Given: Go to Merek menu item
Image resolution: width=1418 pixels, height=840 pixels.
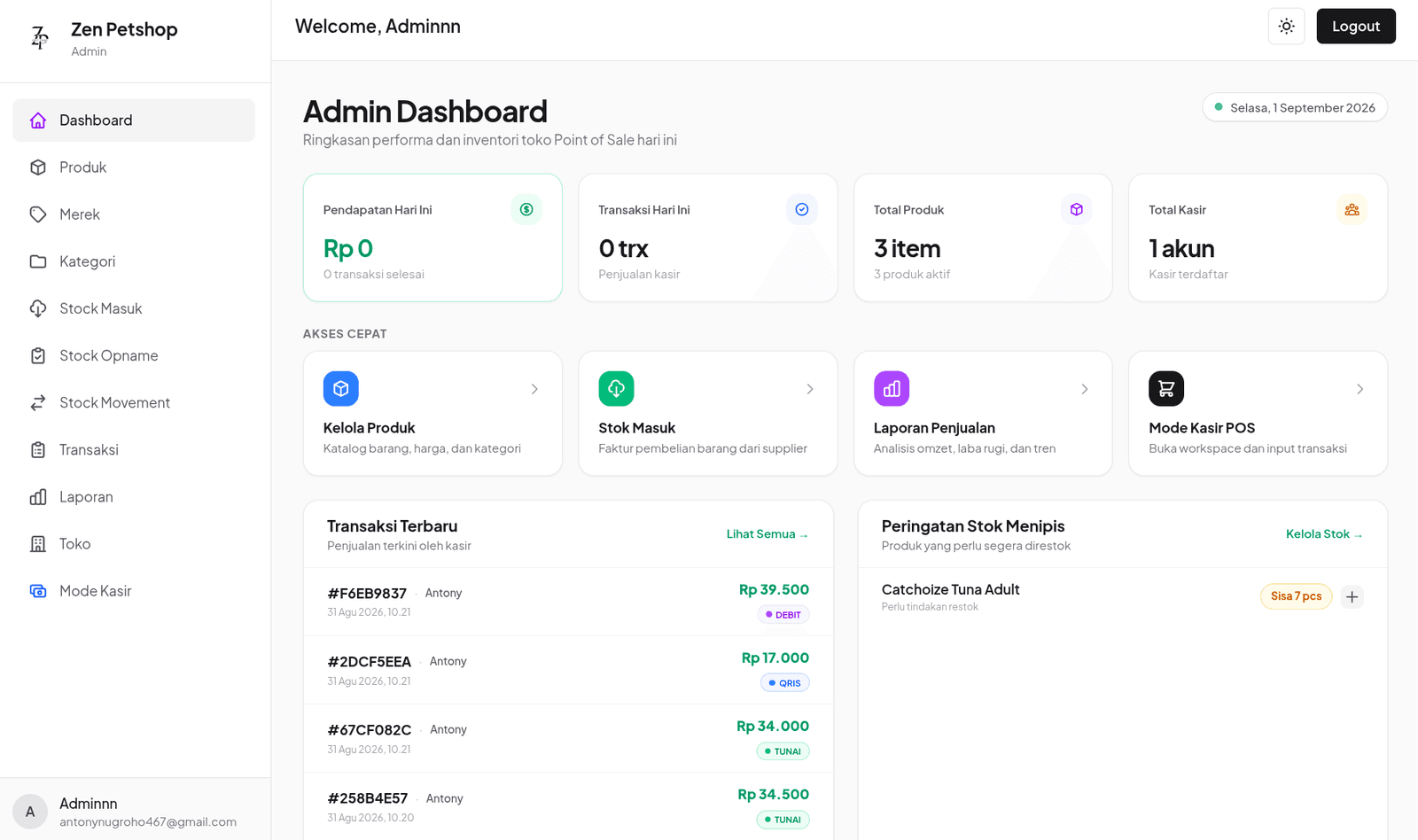Looking at the screenshot, I should [134, 214].
